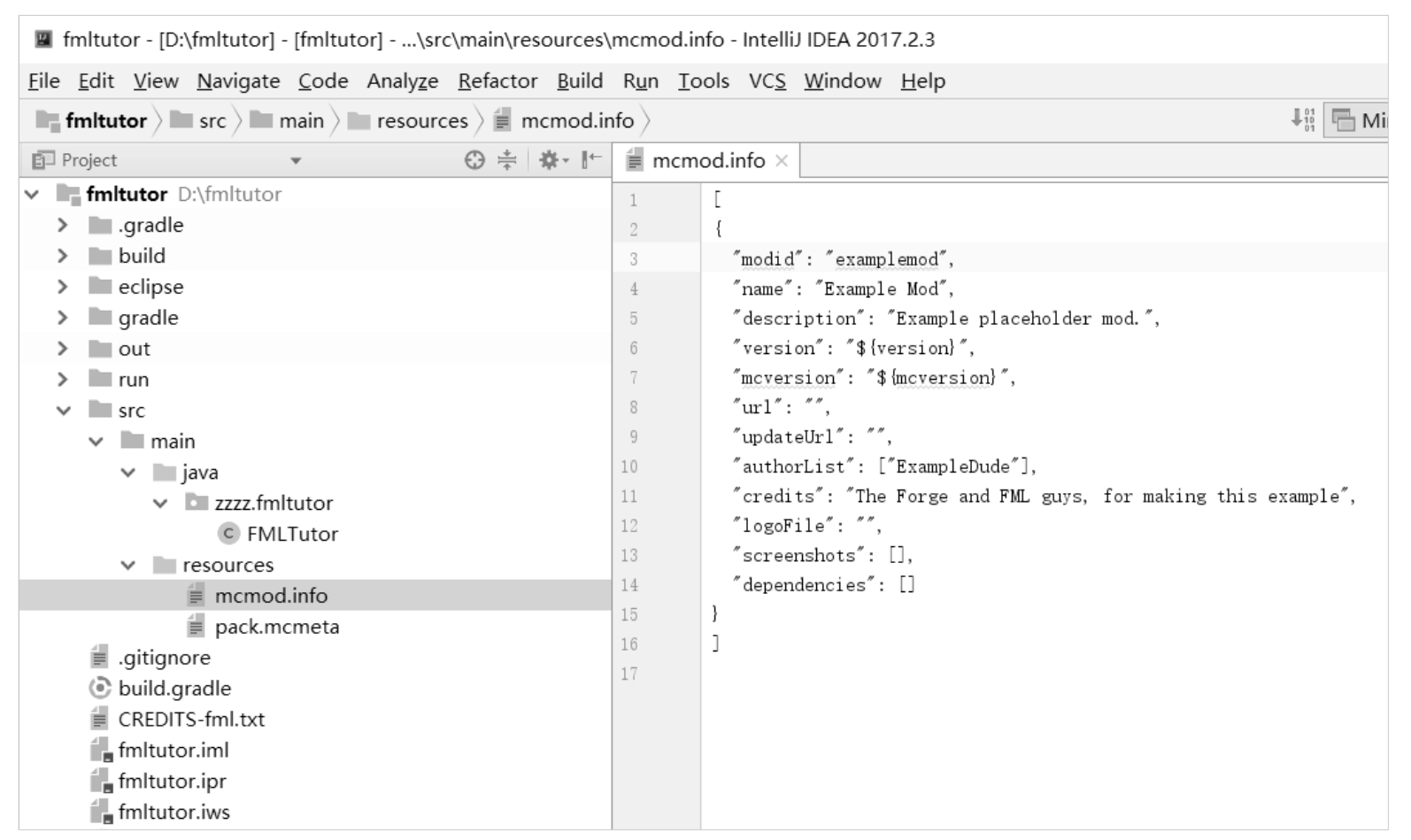This screenshot has width=1411, height=840.
Task: Open the VCS menu
Action: coord(767,81)
